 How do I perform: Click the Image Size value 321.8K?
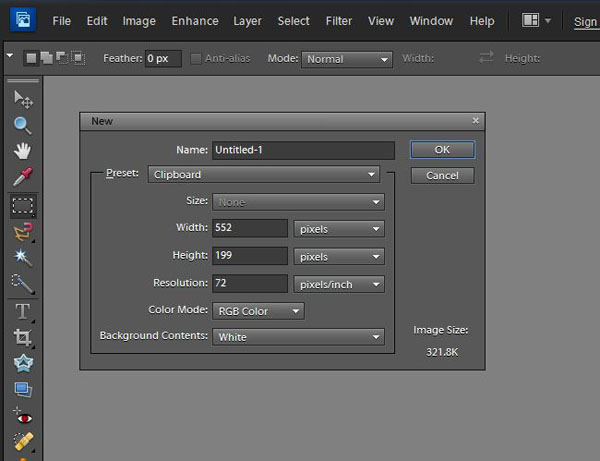(x=442, y=352)
